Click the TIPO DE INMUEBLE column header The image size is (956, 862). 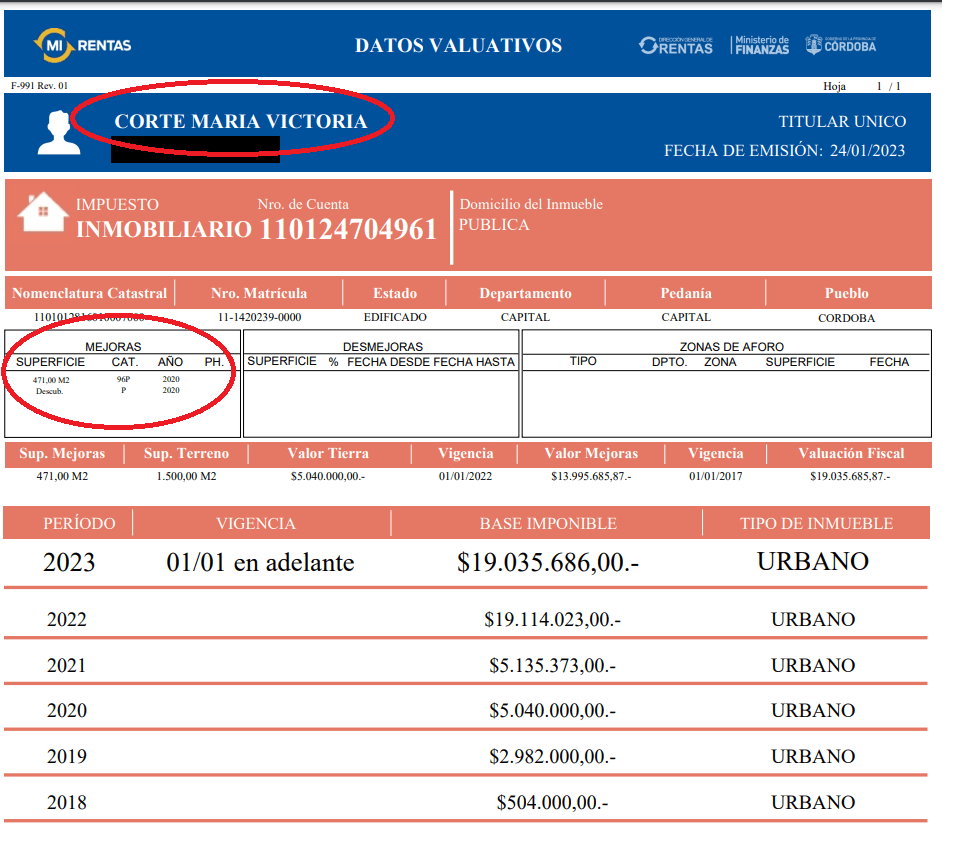[816, 523]
